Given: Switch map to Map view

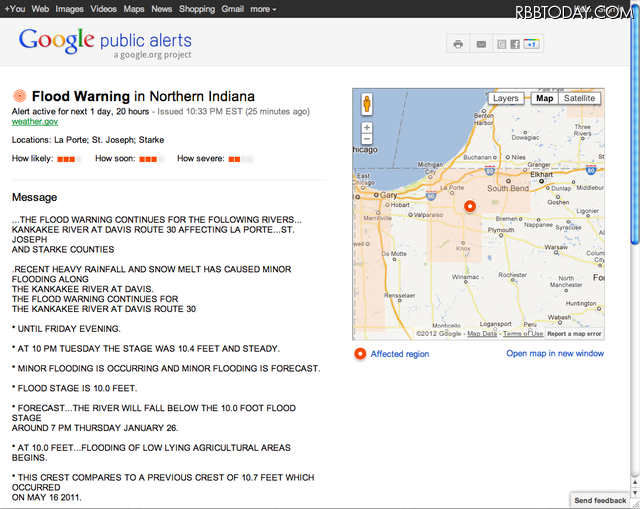Looking at the screenshot, I should tap(544, 98).
